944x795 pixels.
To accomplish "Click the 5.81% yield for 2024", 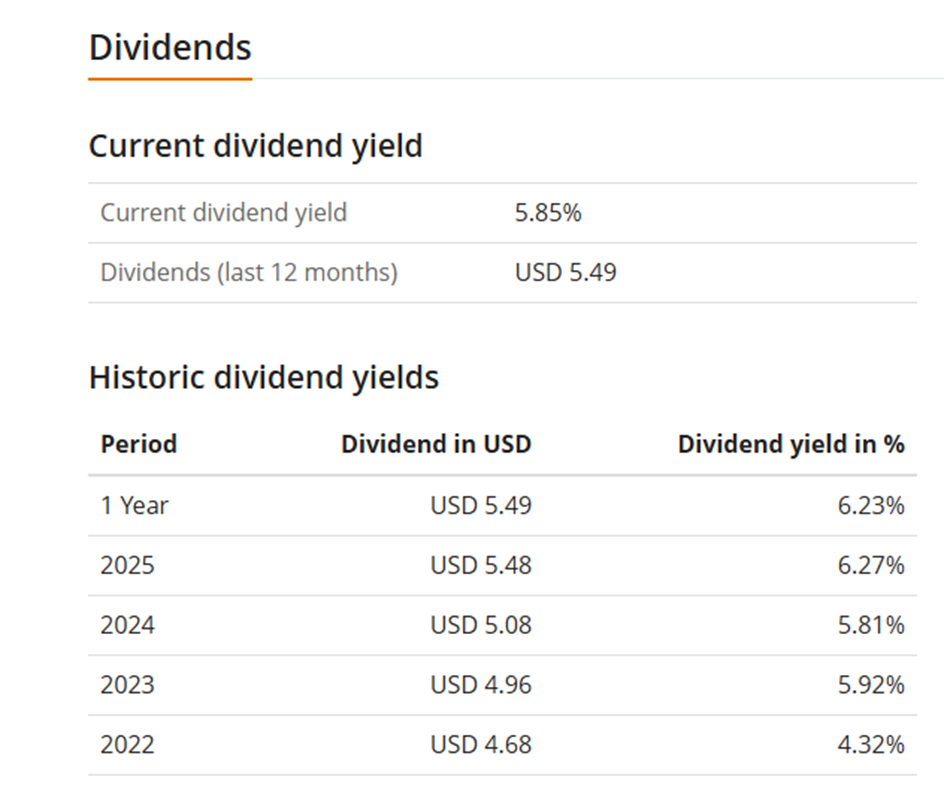I will 871,626.
